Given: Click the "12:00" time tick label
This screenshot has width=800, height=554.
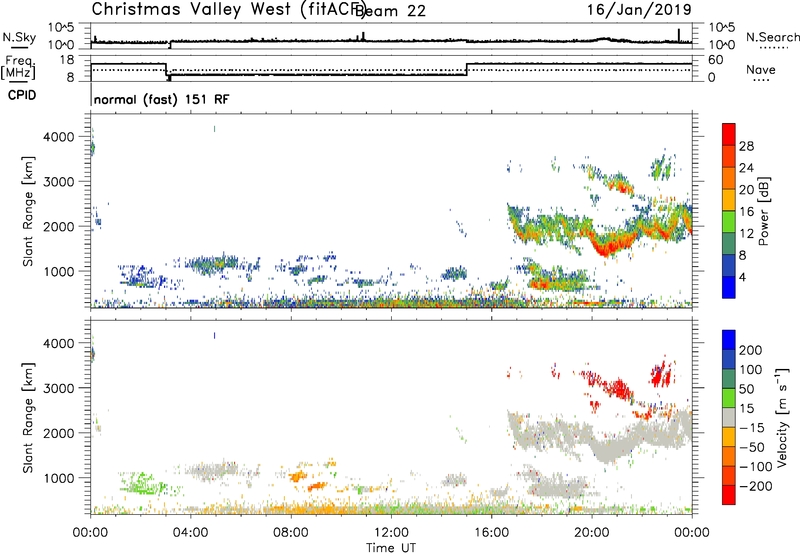Looking at the screenshot, I should (391, 533).
